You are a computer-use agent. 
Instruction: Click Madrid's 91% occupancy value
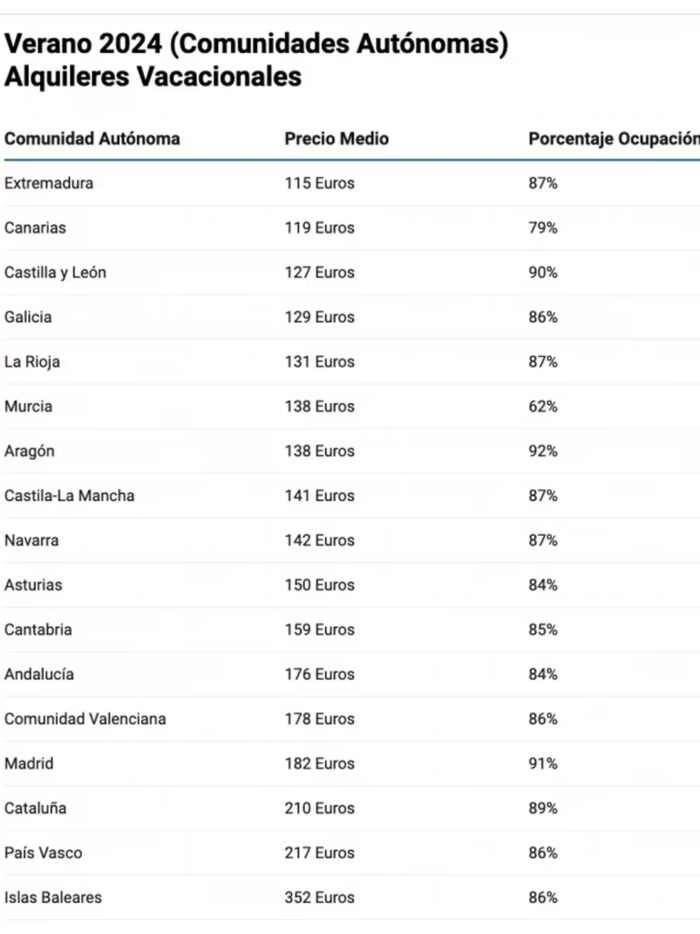(x=543, y=764)
